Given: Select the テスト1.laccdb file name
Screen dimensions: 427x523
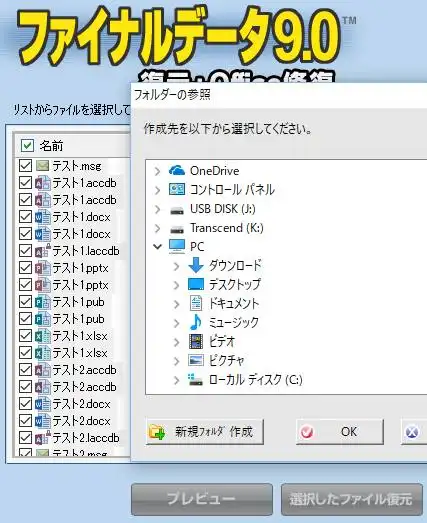Looking at the screenshot, I should click(86, 251).
